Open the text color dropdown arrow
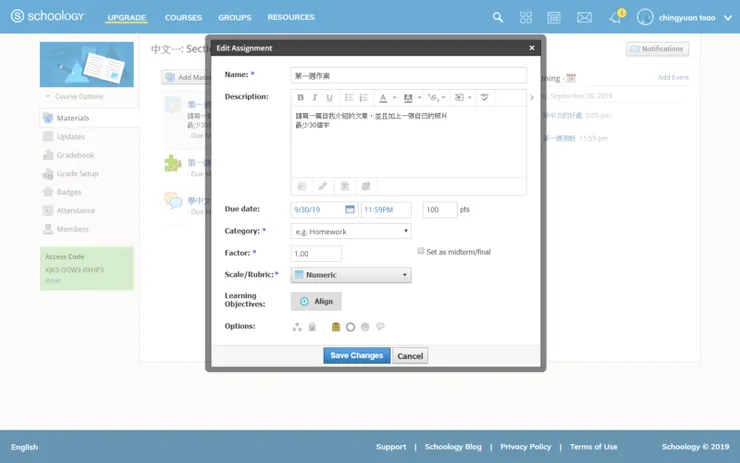 pos(395,98)
